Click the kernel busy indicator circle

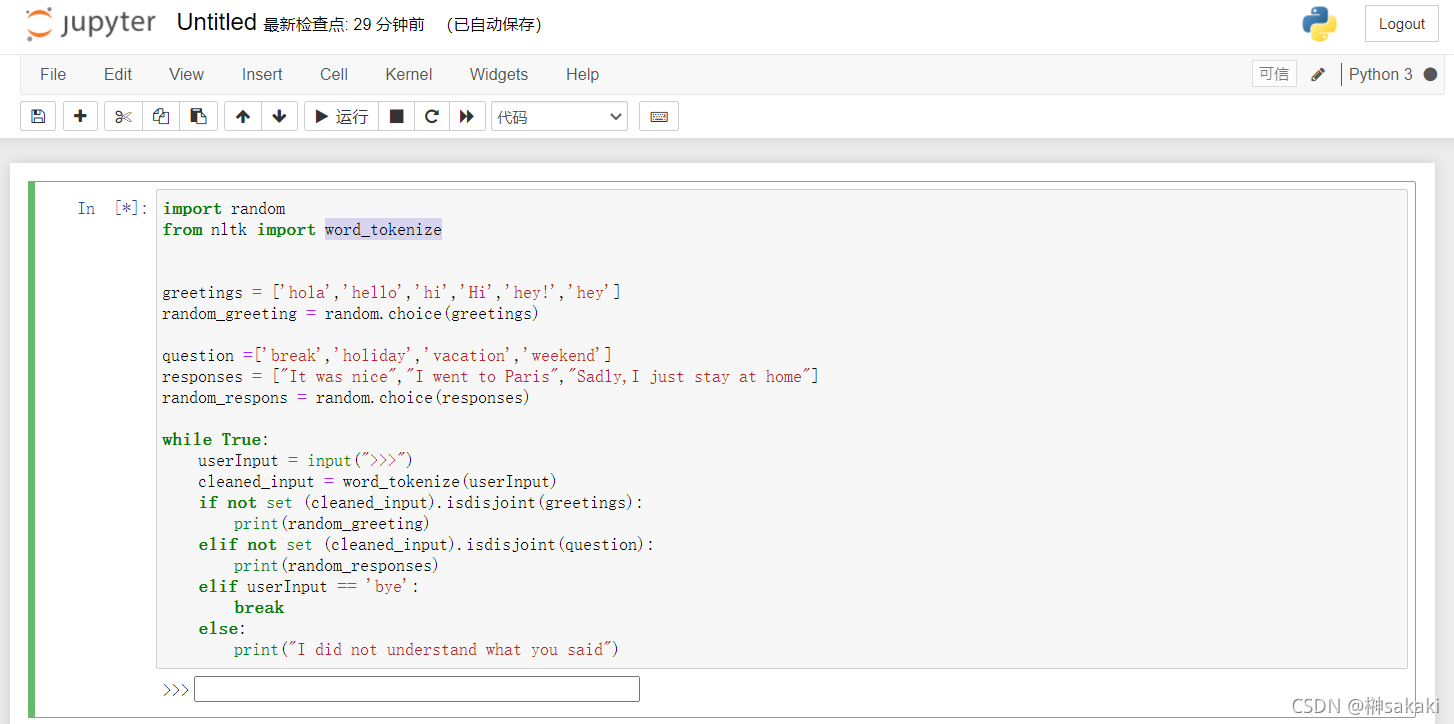[x=1430, y=74]
